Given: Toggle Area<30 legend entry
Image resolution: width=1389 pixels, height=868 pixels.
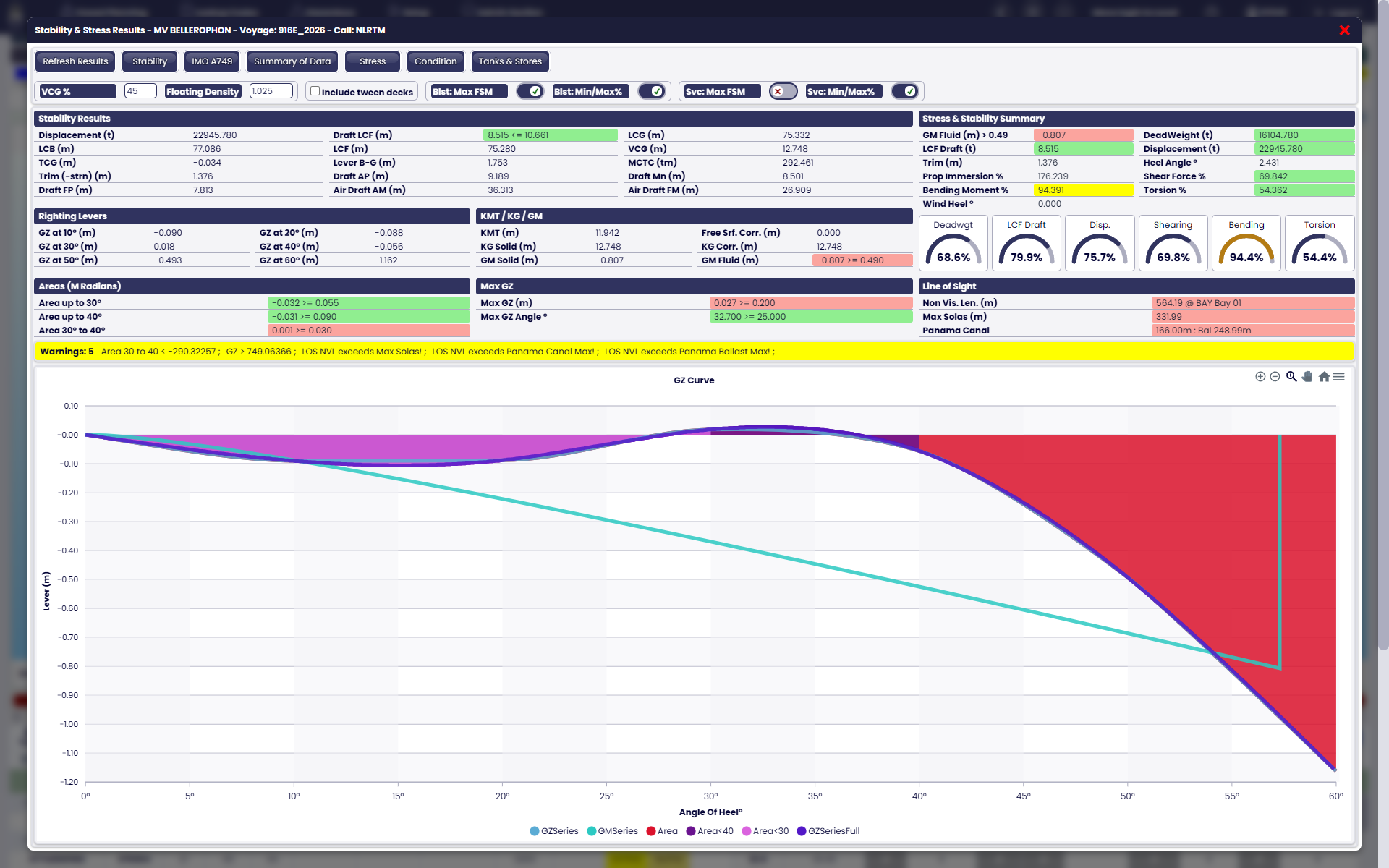Looking at the screenshot, I should tap(765, 831).
